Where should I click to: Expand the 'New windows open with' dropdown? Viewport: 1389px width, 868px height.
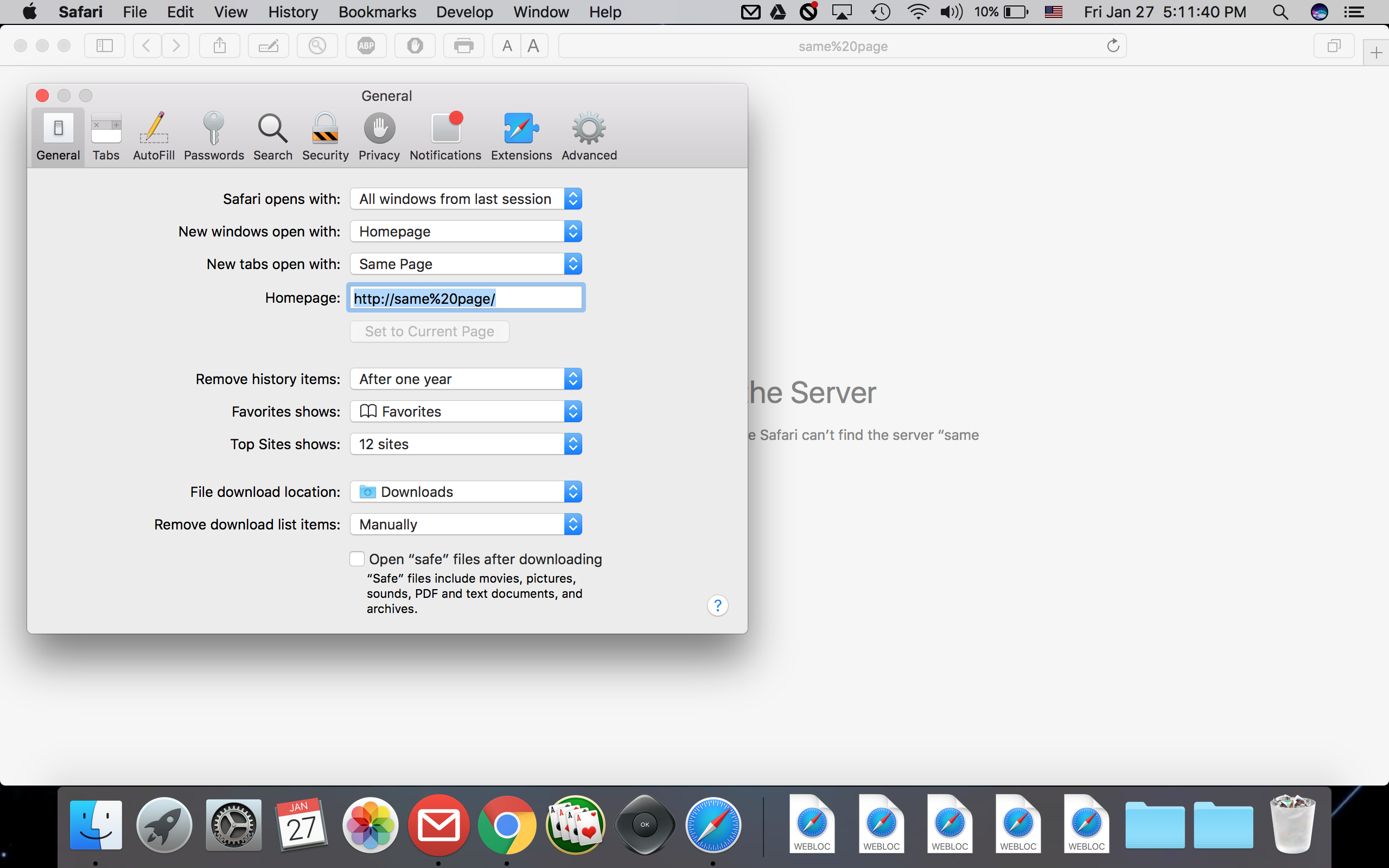tap(466, 231)
